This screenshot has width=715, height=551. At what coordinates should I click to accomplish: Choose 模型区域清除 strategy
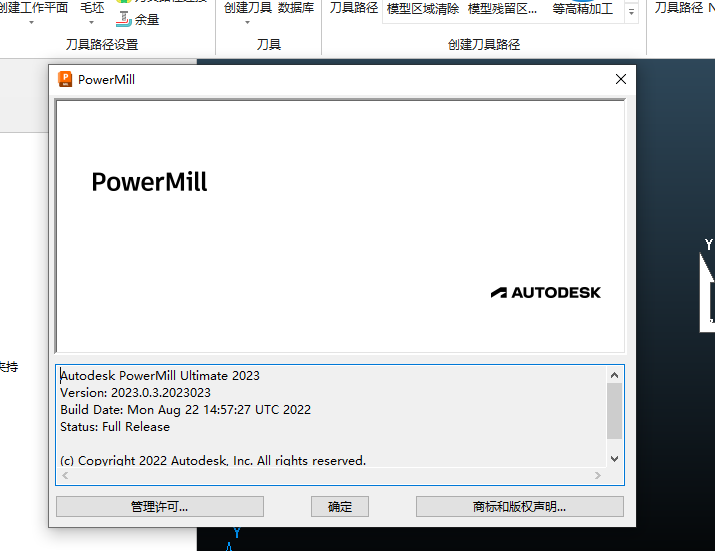tap(423, 9)
